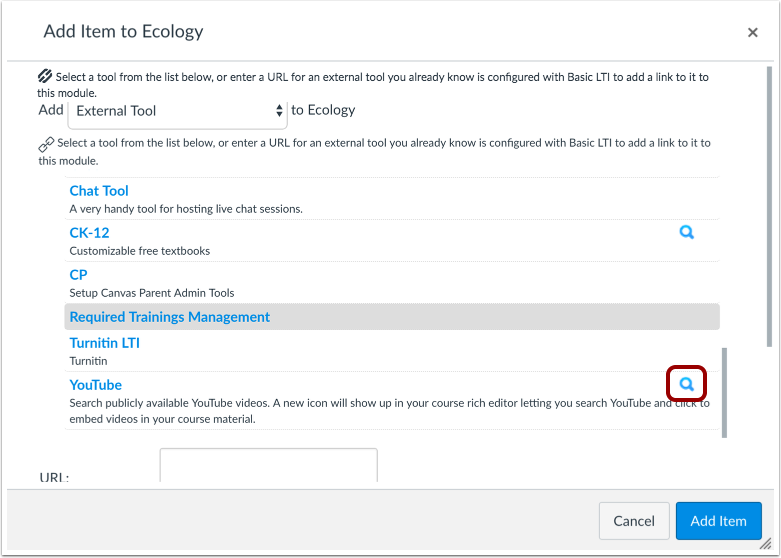Screen dimensions: 781x558
Task: Click the search icon next to YouTube
Action: coord(686,384)
